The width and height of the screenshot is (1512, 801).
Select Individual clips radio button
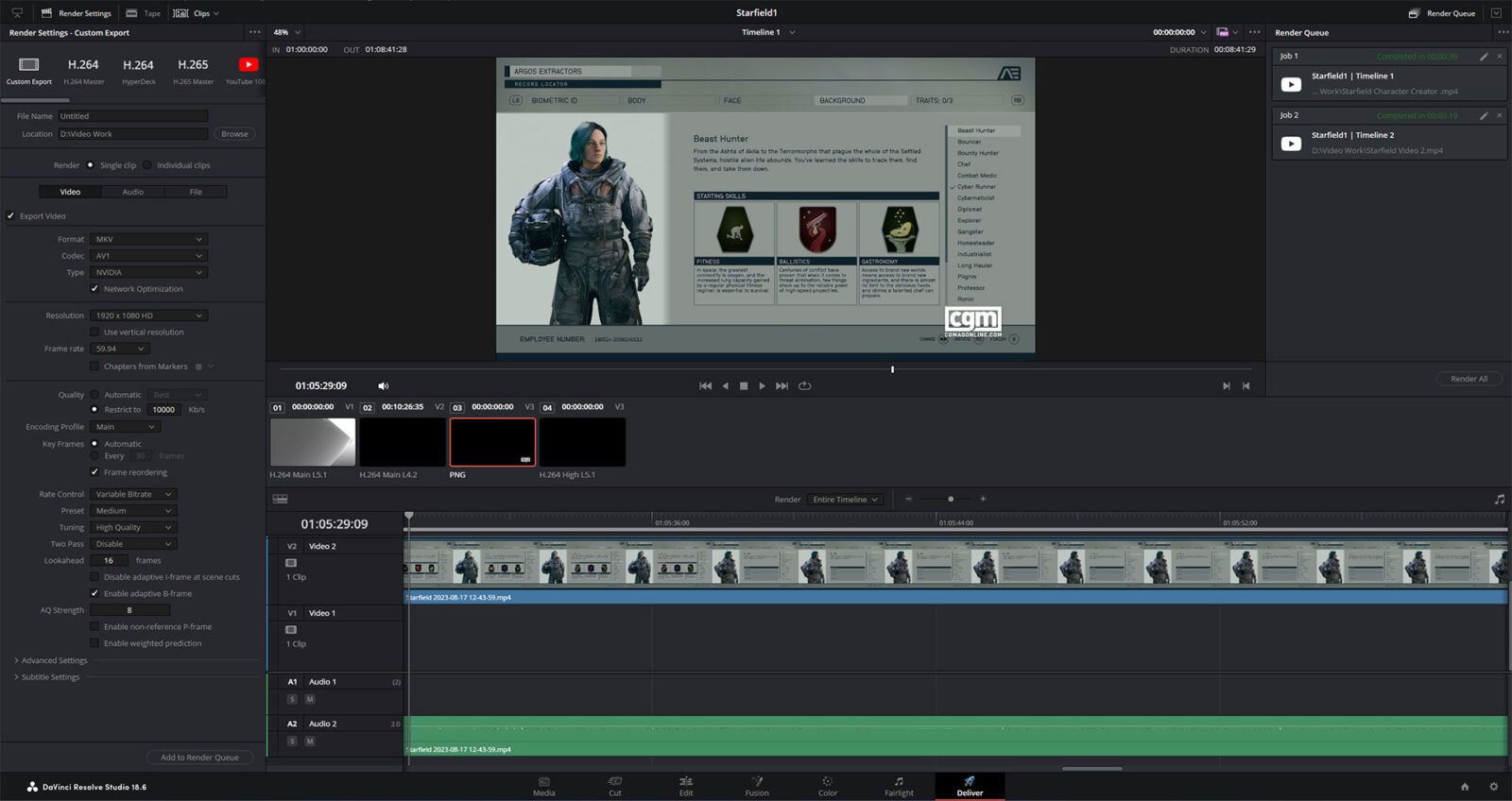[146, 165]
